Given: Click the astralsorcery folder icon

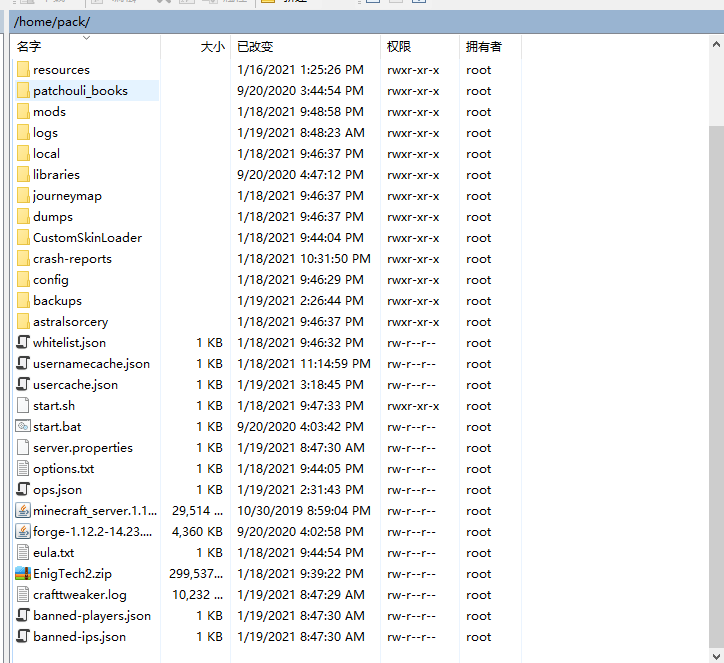Looking at the screenshot, I should tap(23, 322).
